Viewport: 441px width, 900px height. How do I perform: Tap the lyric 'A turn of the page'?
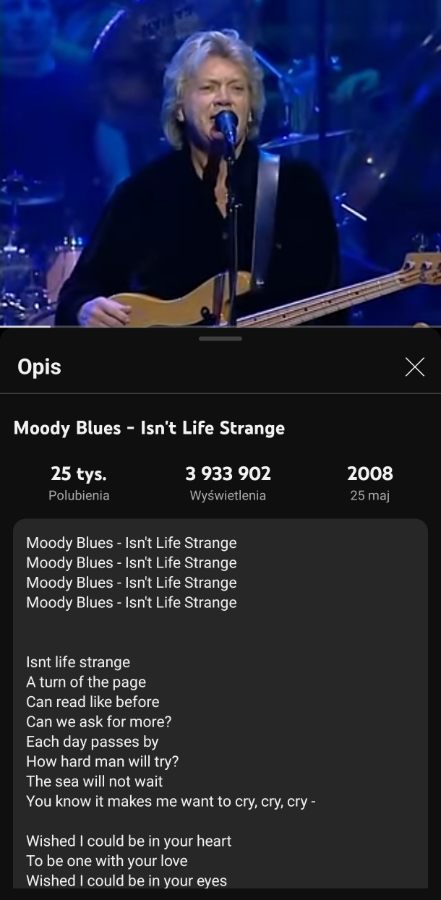coord(86,682)
